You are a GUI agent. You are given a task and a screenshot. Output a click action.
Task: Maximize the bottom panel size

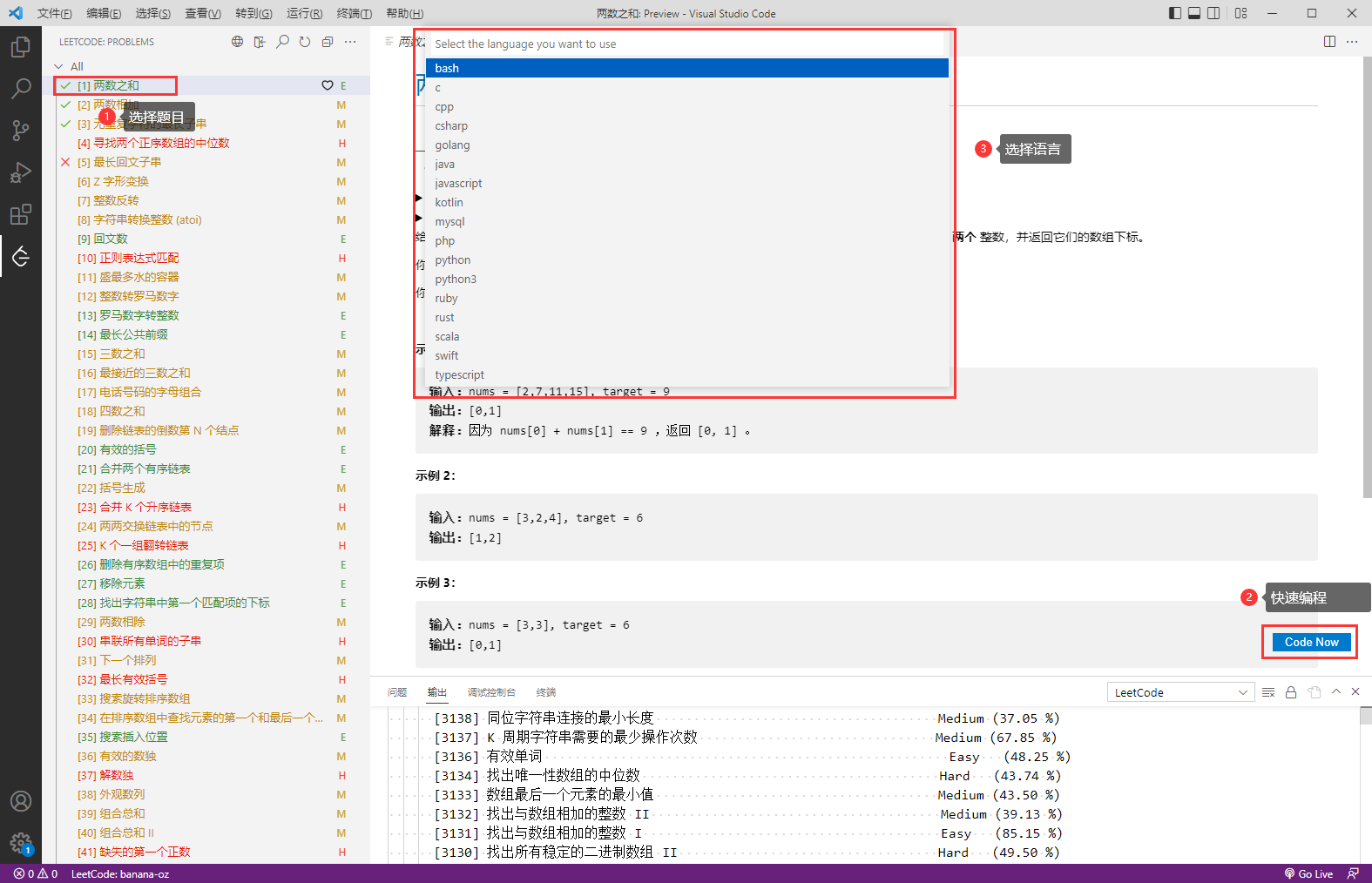pos(1336,691)
